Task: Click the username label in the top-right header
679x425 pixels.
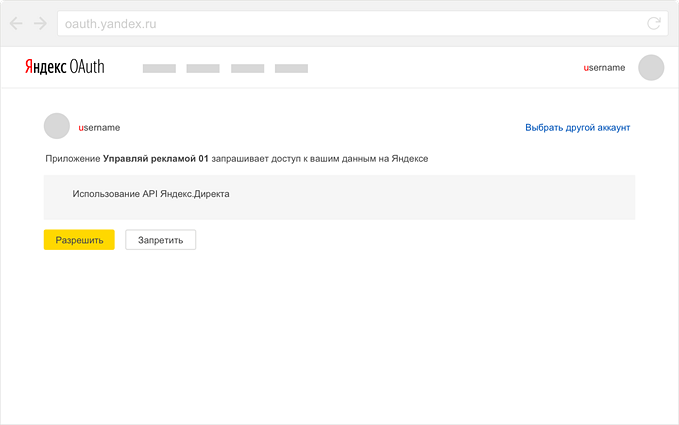Action: (604, 68)
